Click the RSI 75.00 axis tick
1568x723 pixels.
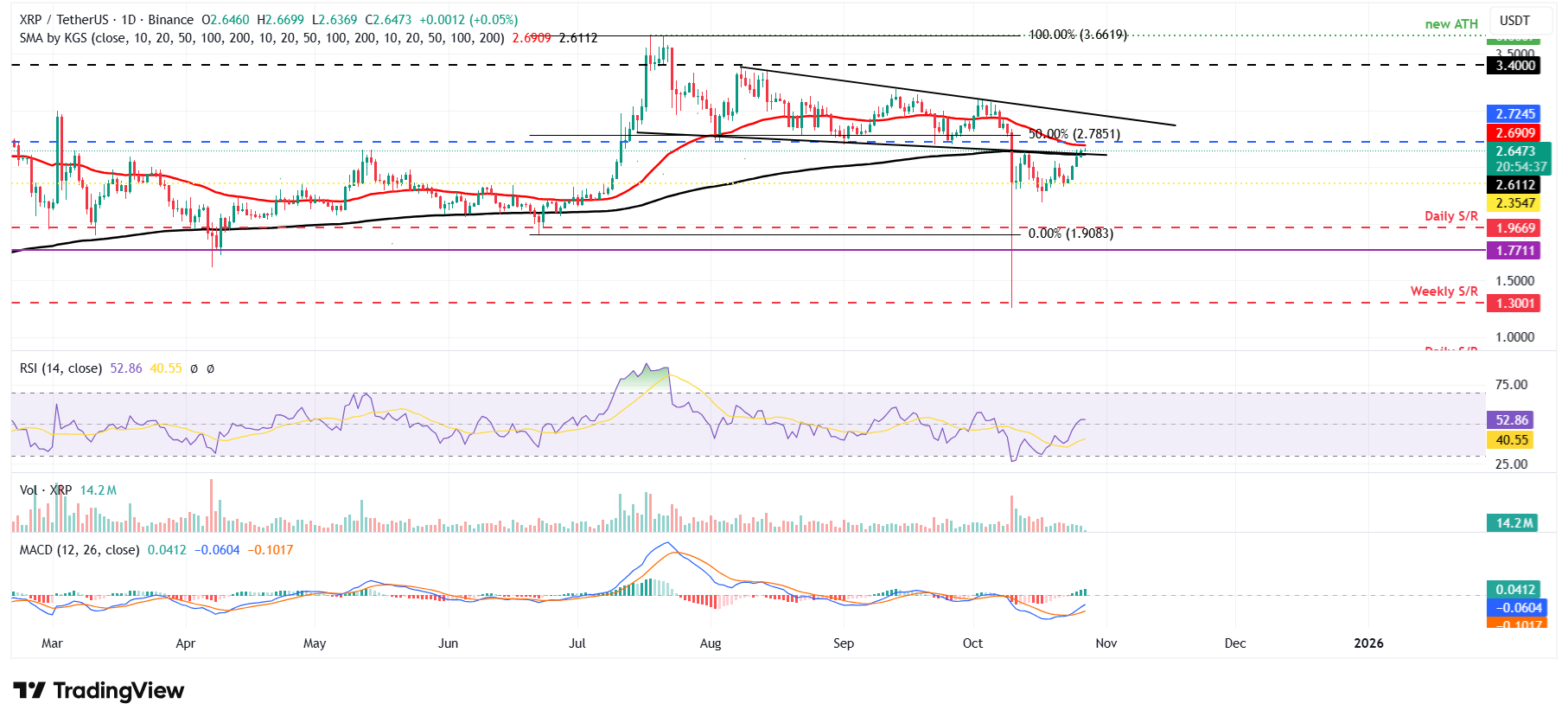(1512, 385)
